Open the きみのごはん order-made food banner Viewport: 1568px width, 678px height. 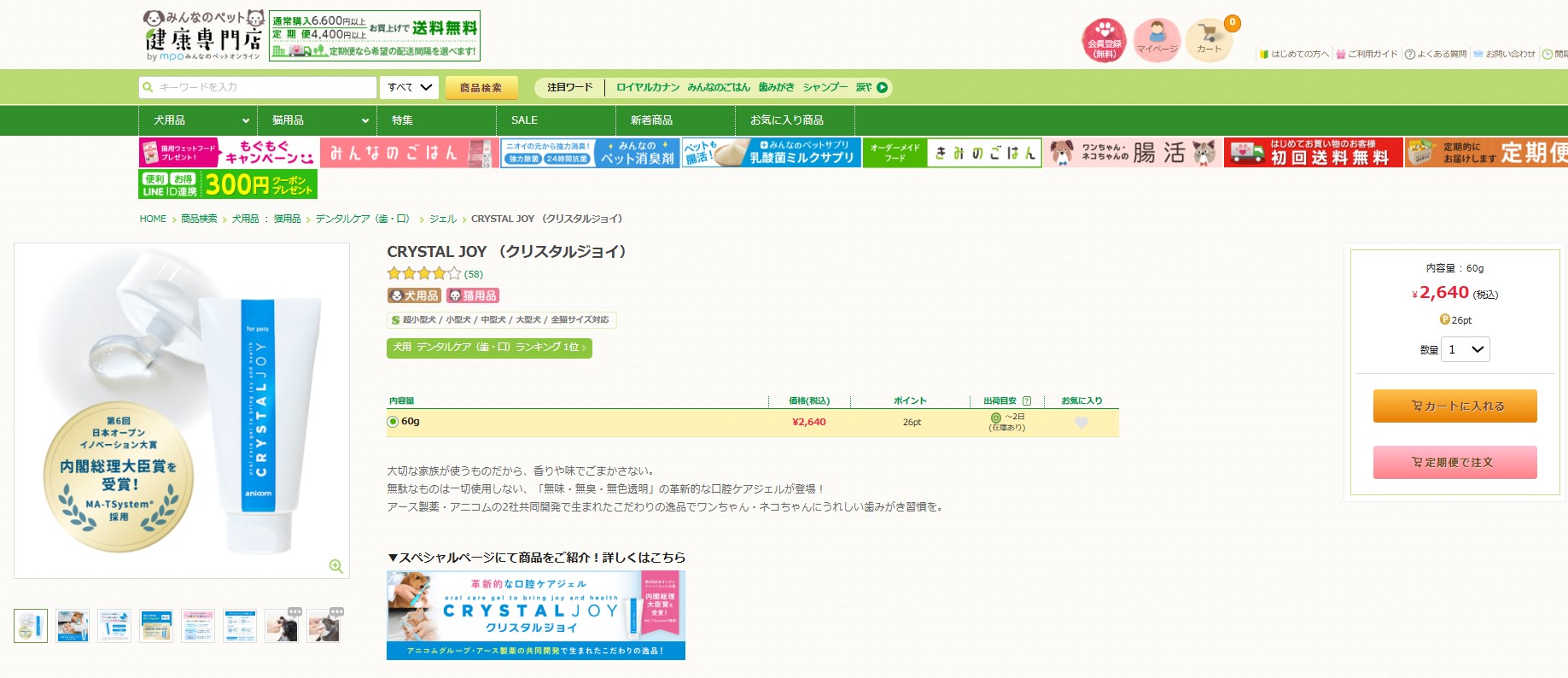[x=953, y=153]
